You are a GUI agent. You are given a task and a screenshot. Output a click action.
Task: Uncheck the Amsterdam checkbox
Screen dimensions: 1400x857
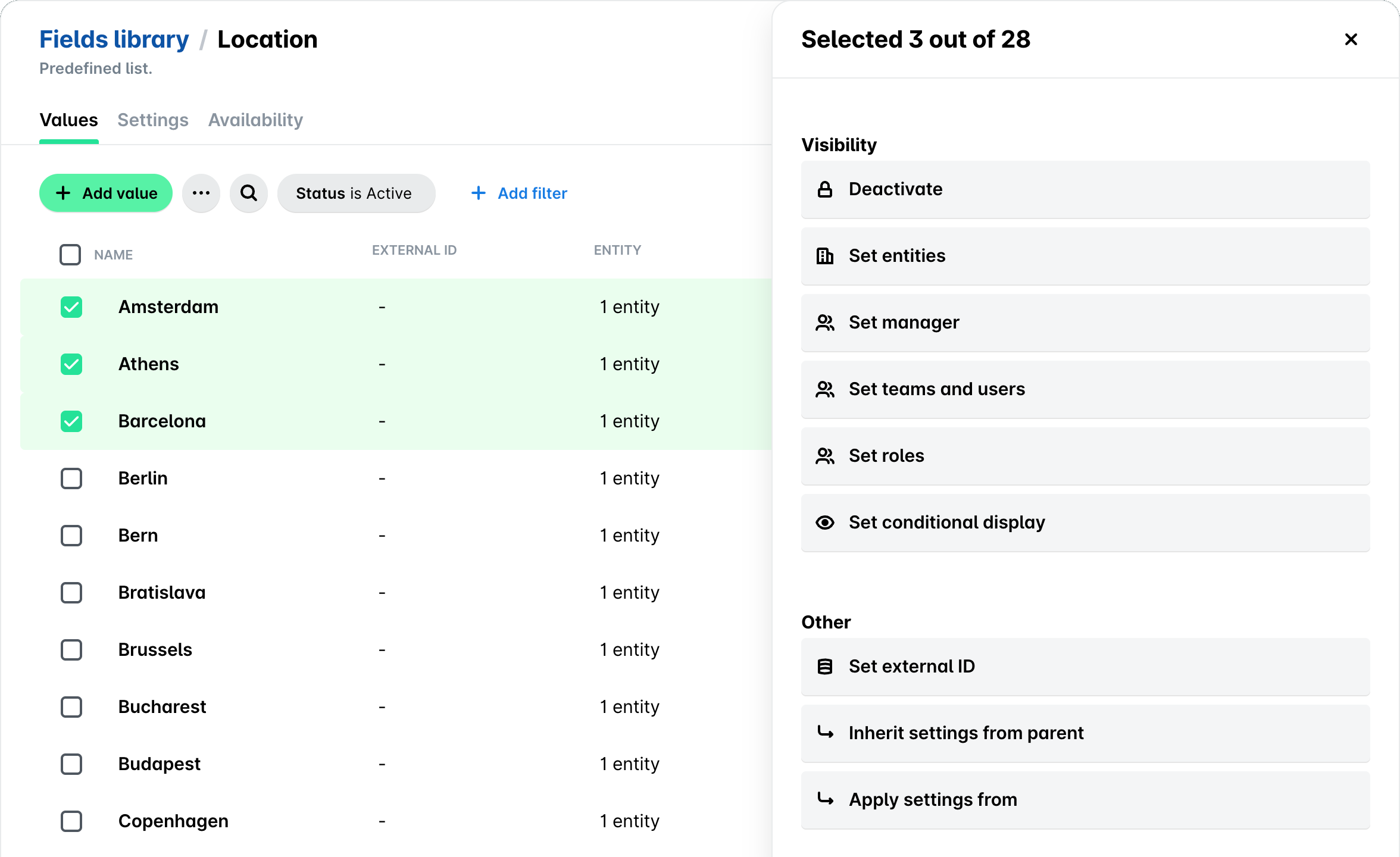point(71,307)
